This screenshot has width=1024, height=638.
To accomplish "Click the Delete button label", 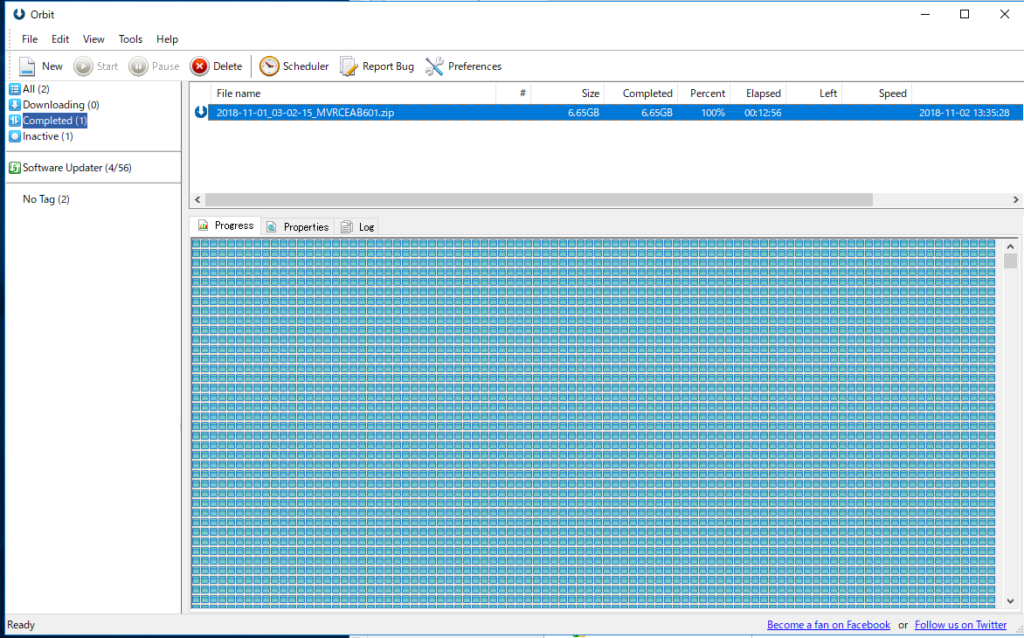I will coord(227,66).
